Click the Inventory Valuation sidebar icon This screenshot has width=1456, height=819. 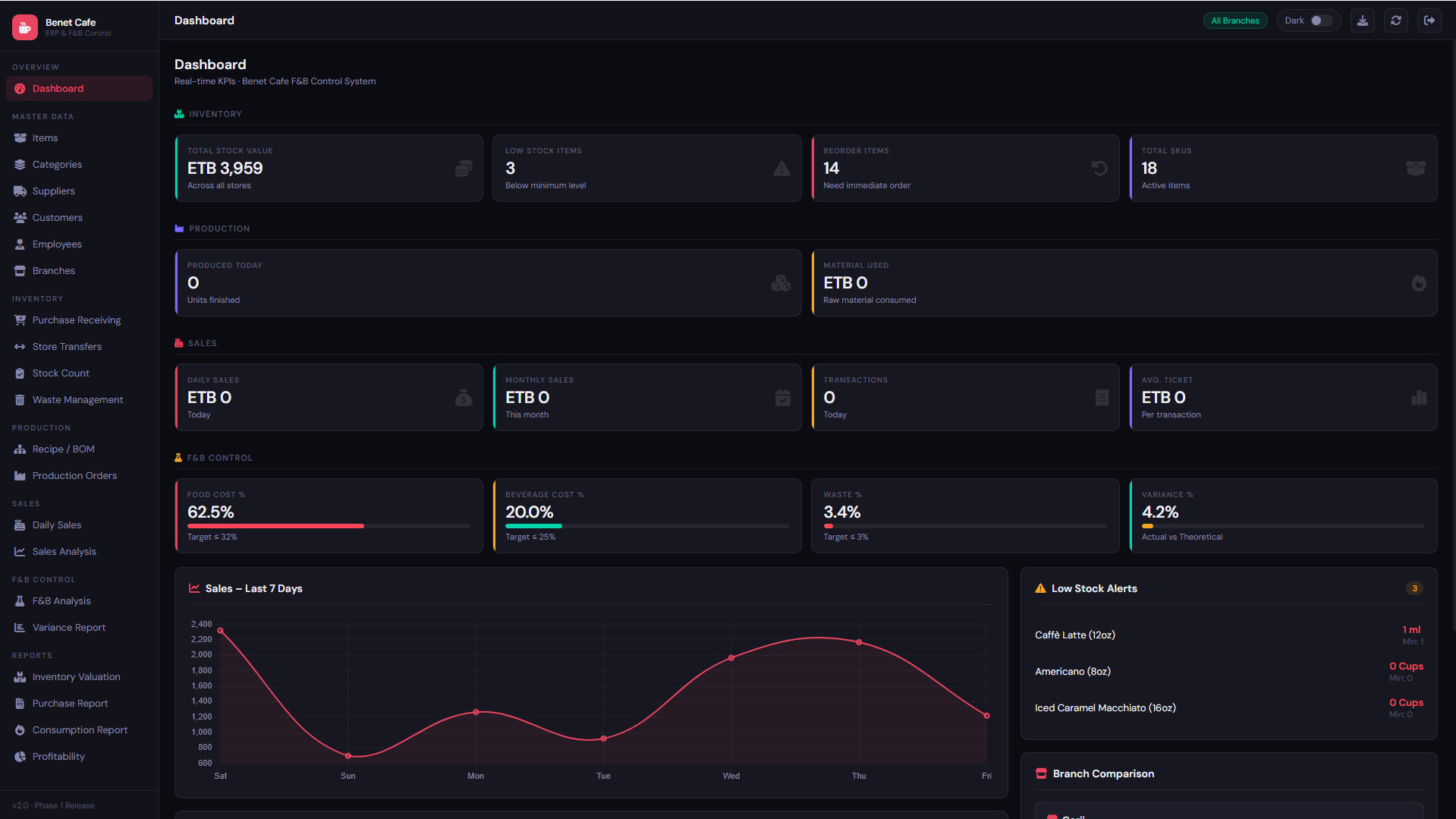20,677
